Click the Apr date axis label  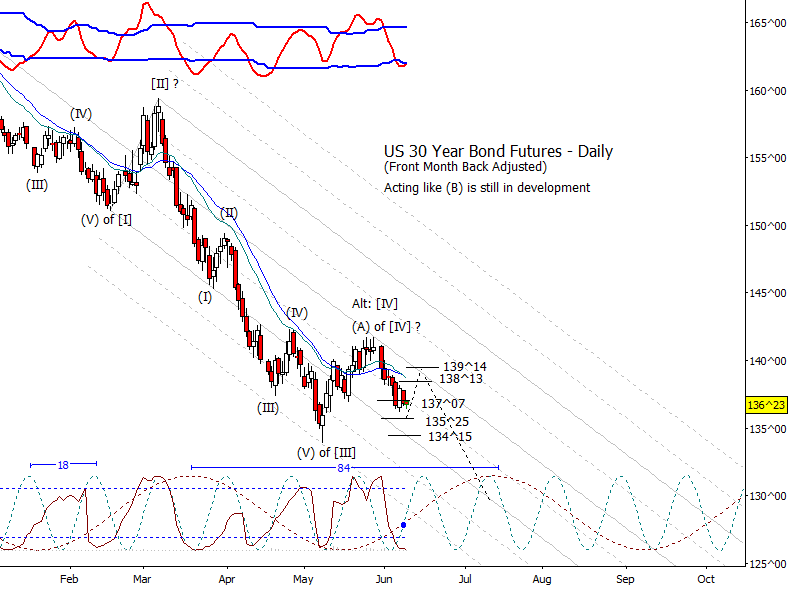pos(227,579)
